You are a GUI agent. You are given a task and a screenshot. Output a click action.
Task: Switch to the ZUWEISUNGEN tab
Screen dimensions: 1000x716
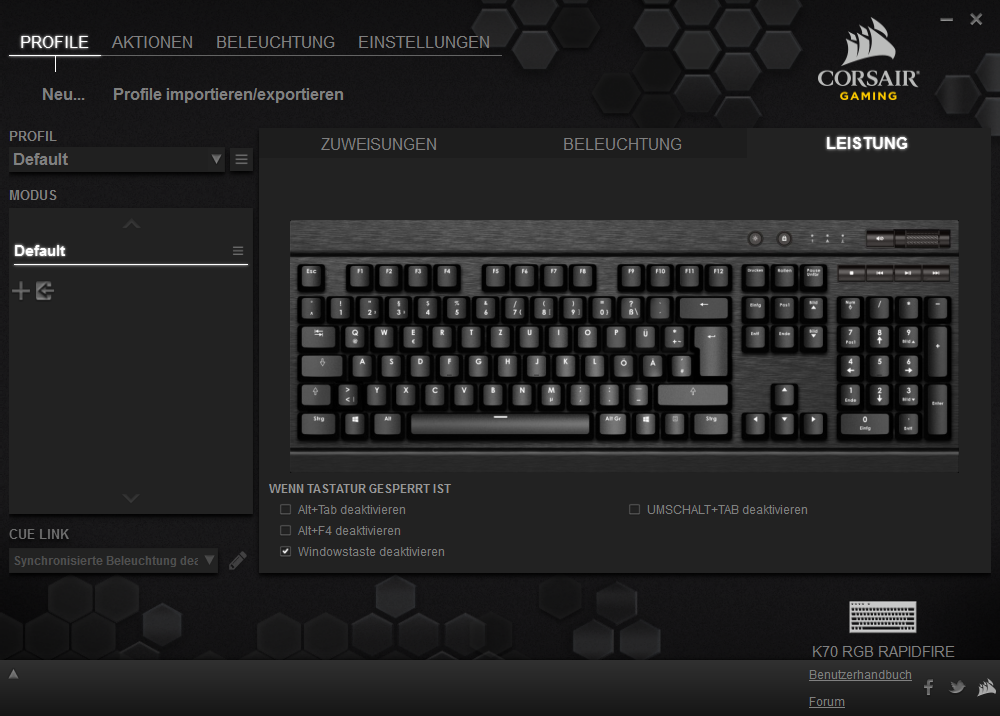click(379, 144)
